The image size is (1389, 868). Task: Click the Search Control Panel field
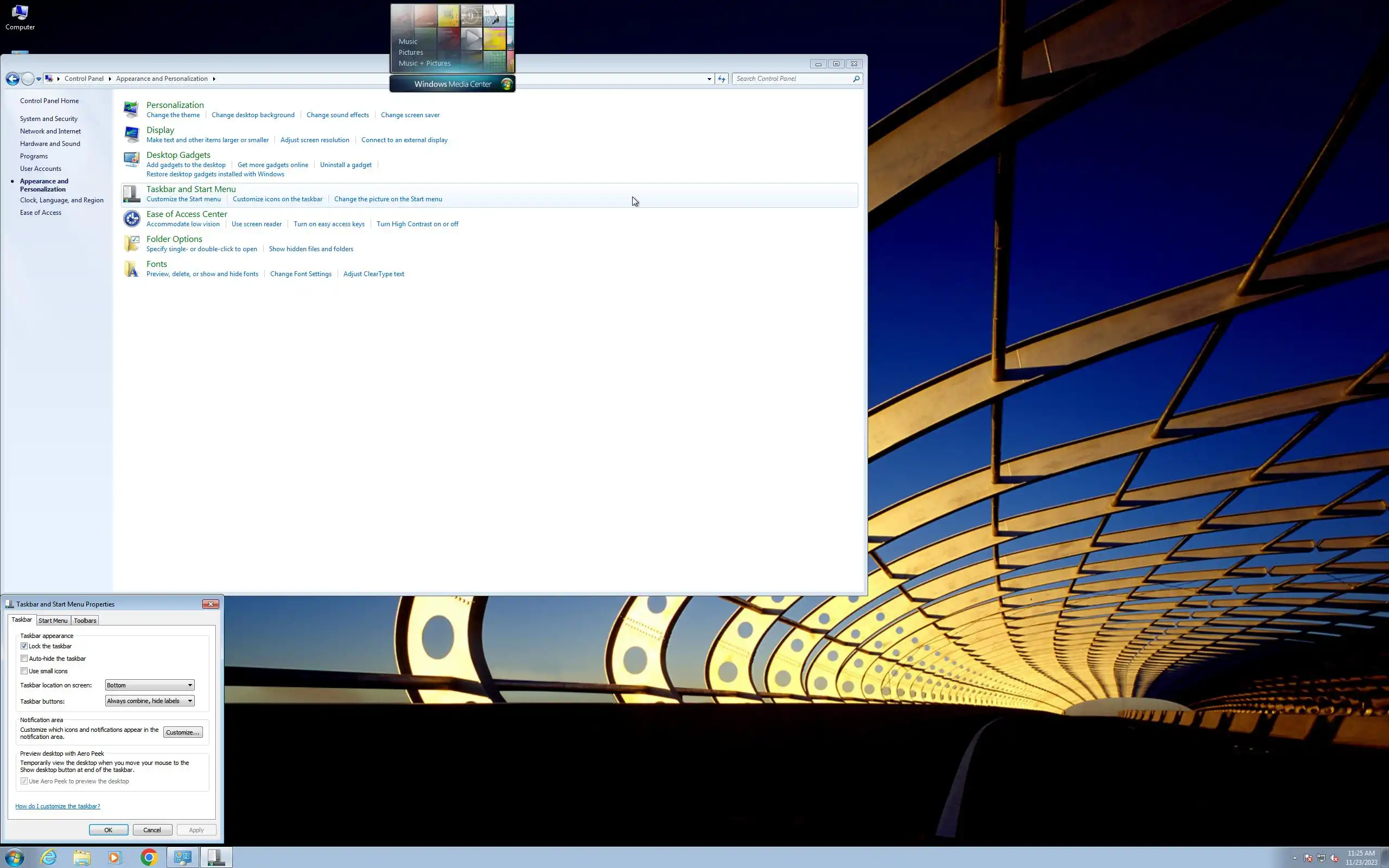point(792,79)
